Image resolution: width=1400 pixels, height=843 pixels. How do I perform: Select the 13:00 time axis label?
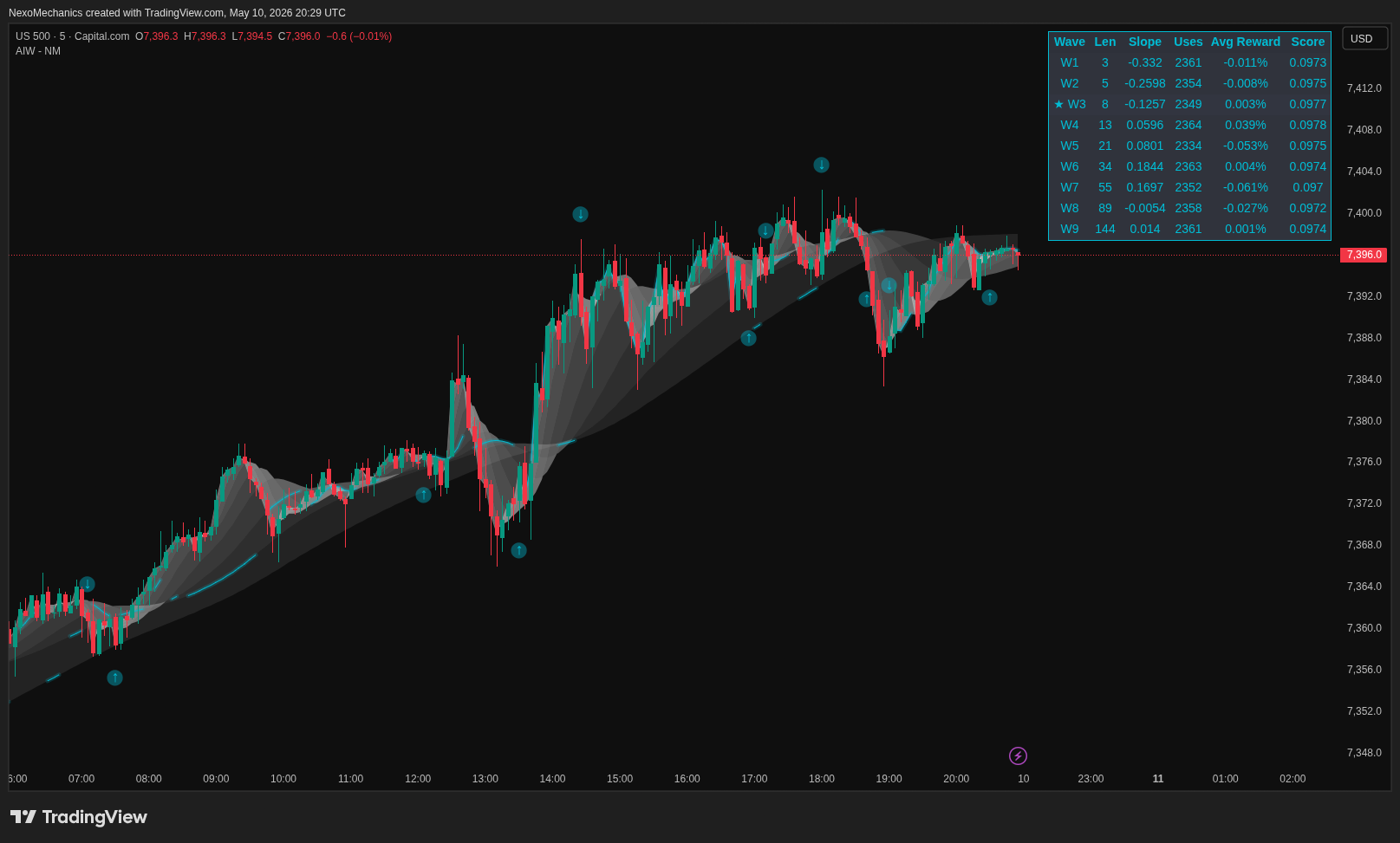click(485, 779)
